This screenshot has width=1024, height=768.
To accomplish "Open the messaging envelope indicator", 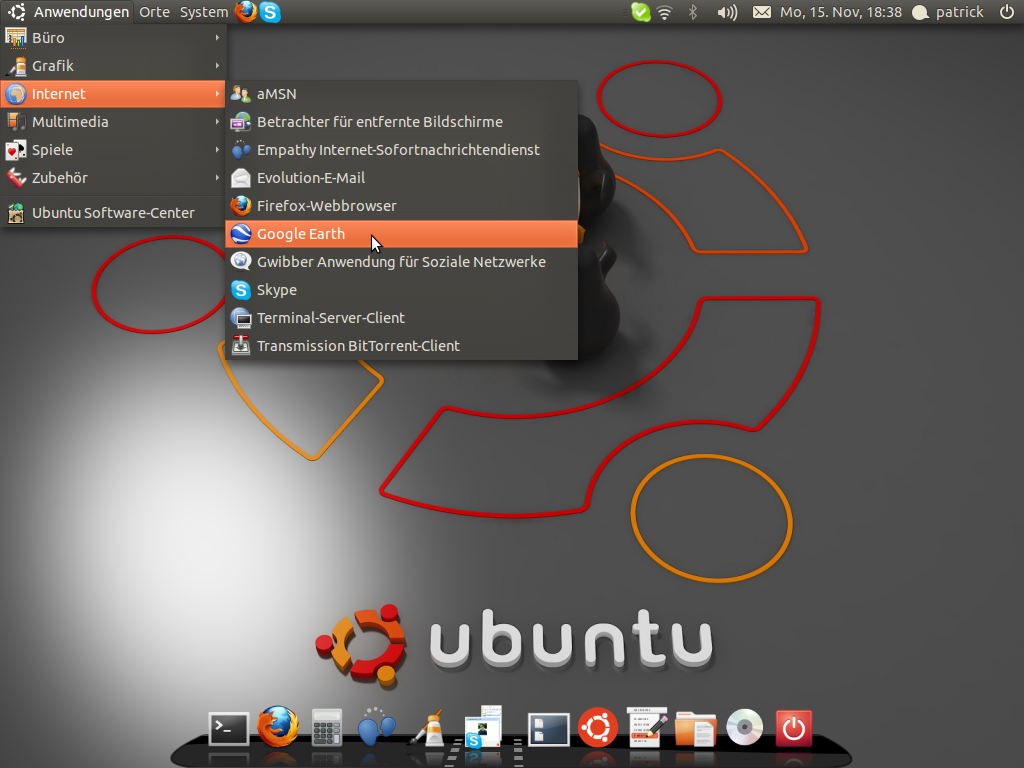I will [x=761, y=12].
